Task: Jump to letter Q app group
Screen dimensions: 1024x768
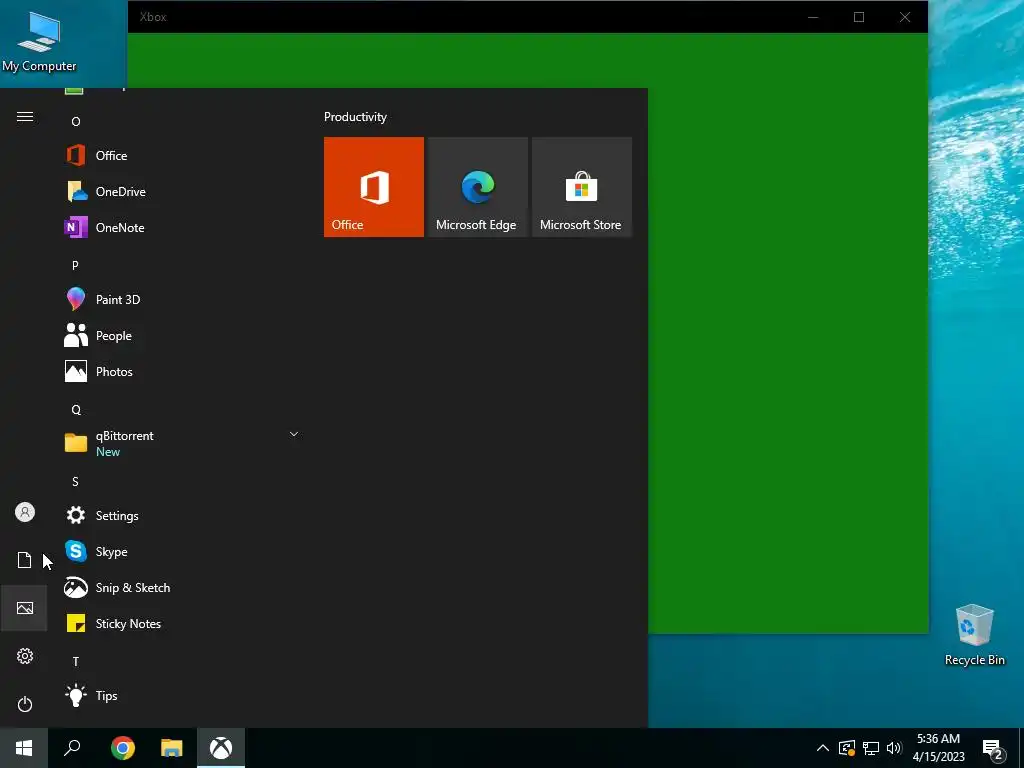Action: click(76, 409)
